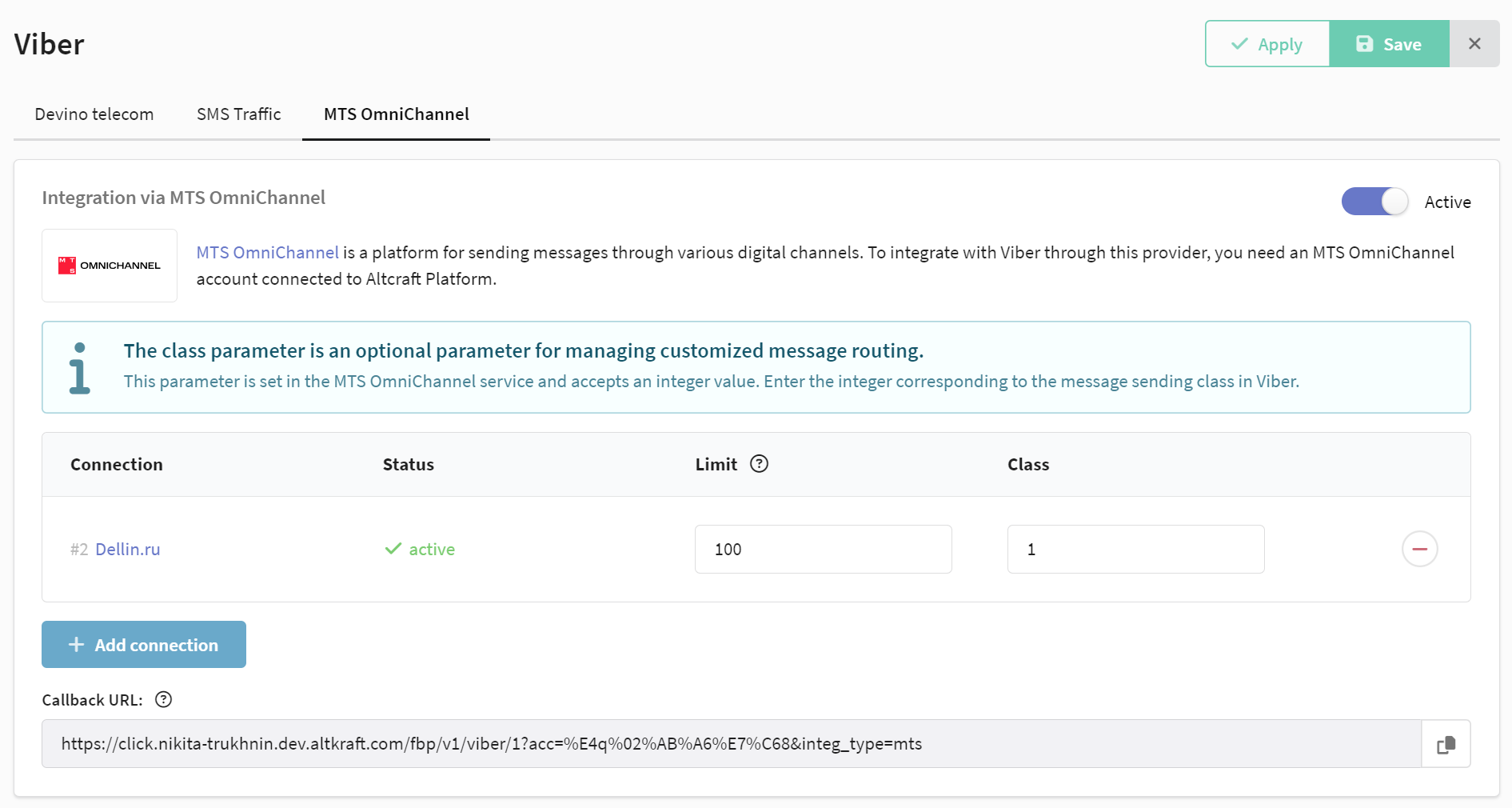1512x808 pixels.
Task: Switch to Devino telecom tab
Action: tap(94, 114)
